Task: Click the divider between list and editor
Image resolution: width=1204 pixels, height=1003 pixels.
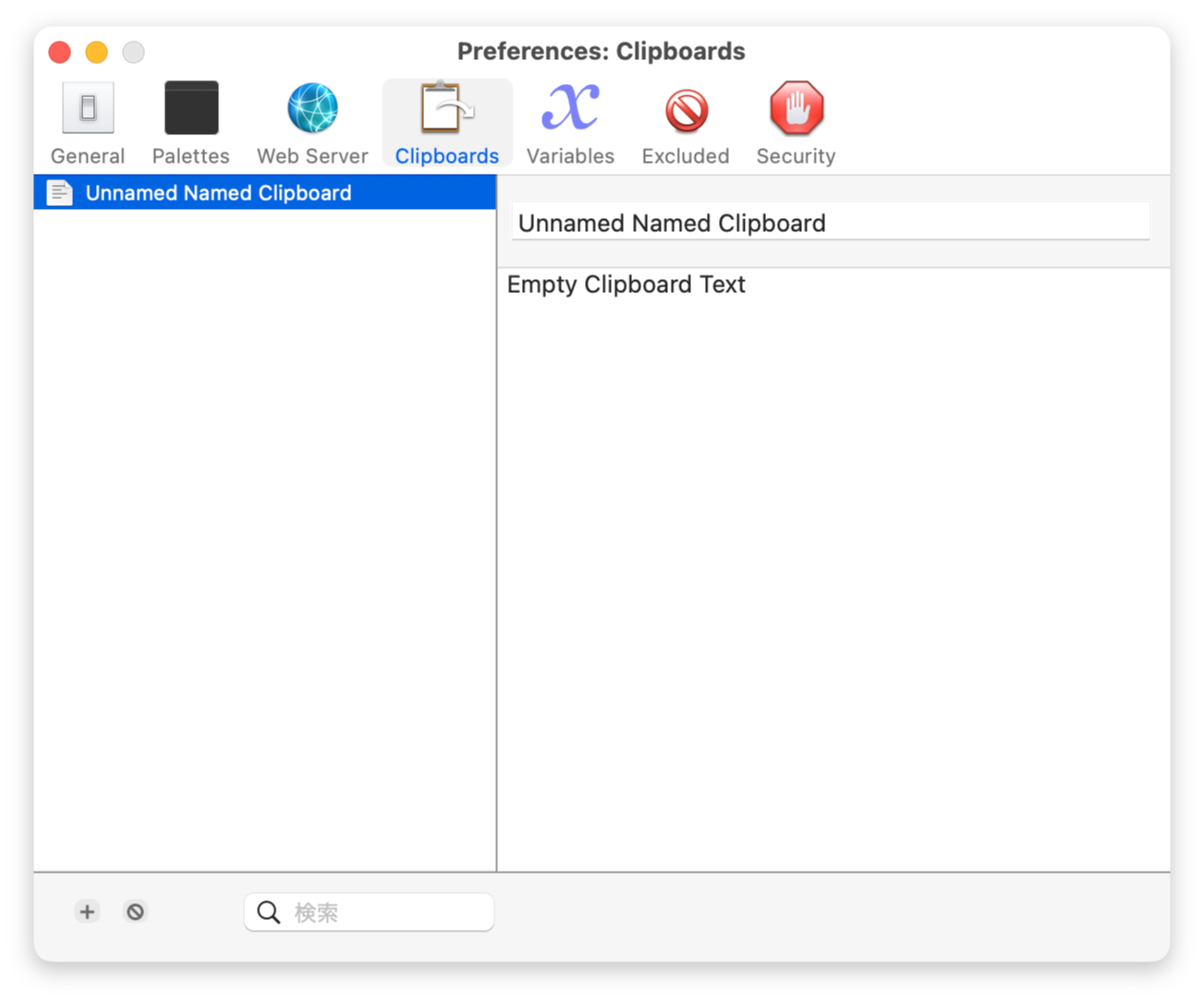Action: [x=497, y=555]
